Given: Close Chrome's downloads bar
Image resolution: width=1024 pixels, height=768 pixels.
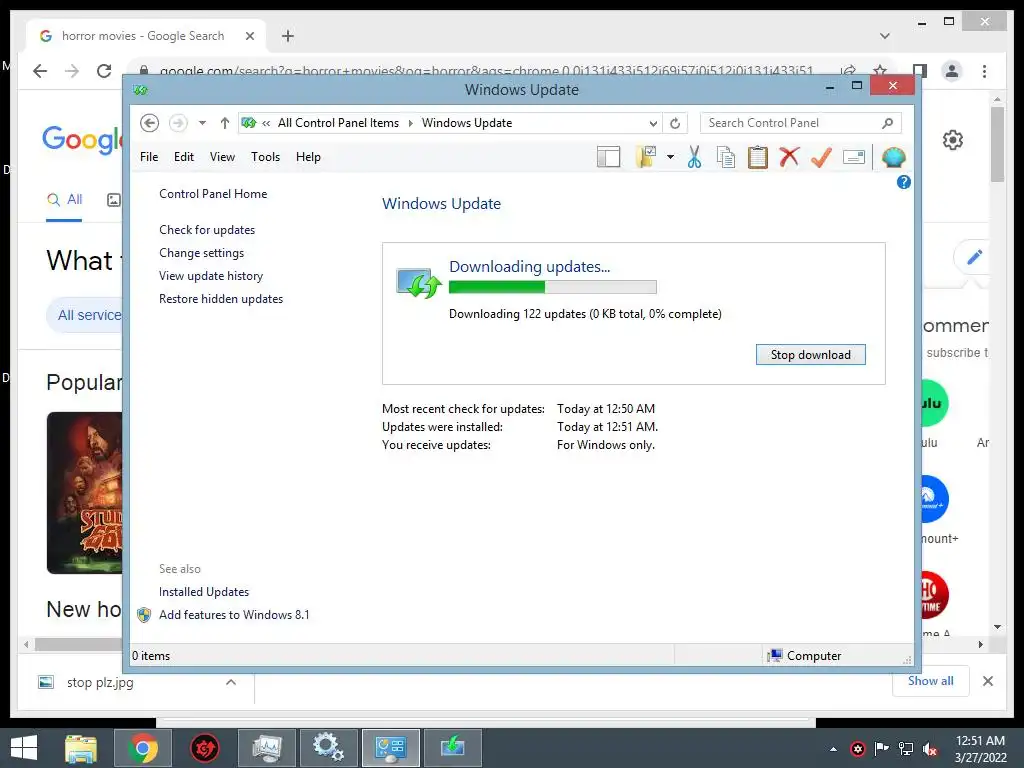Looking at the screenshot, I should 988,681.
